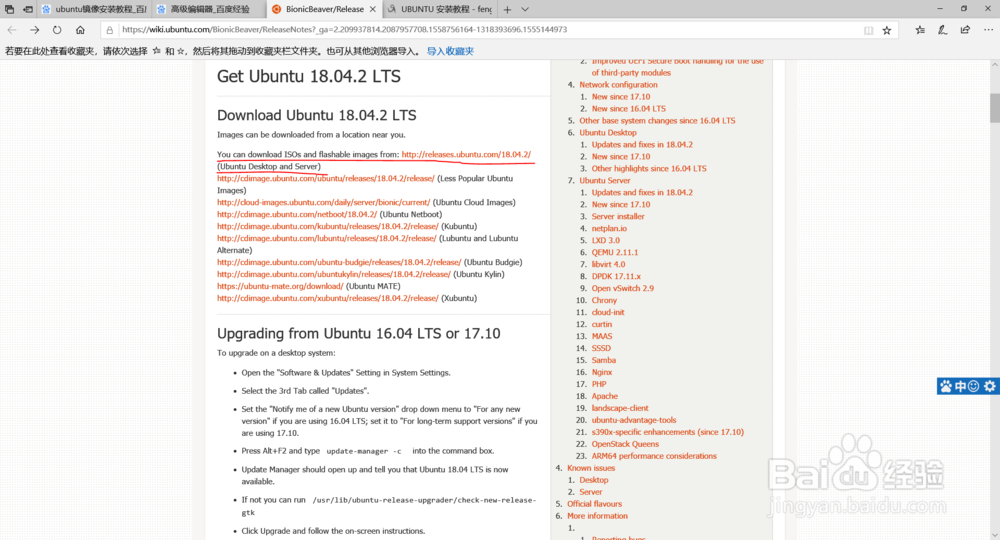Close the BionicBeaver/Release tab
The height and width of the screenshot is (540, 1000).
tap(373, 10)
